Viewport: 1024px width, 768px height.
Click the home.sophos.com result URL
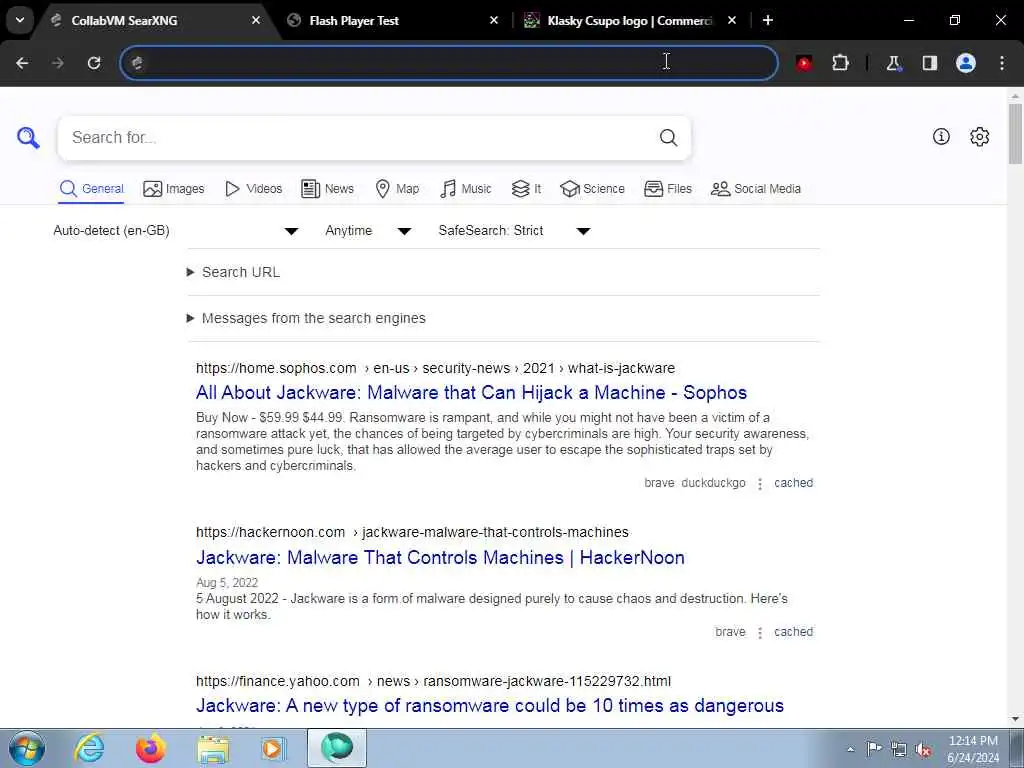coord(436,368)
